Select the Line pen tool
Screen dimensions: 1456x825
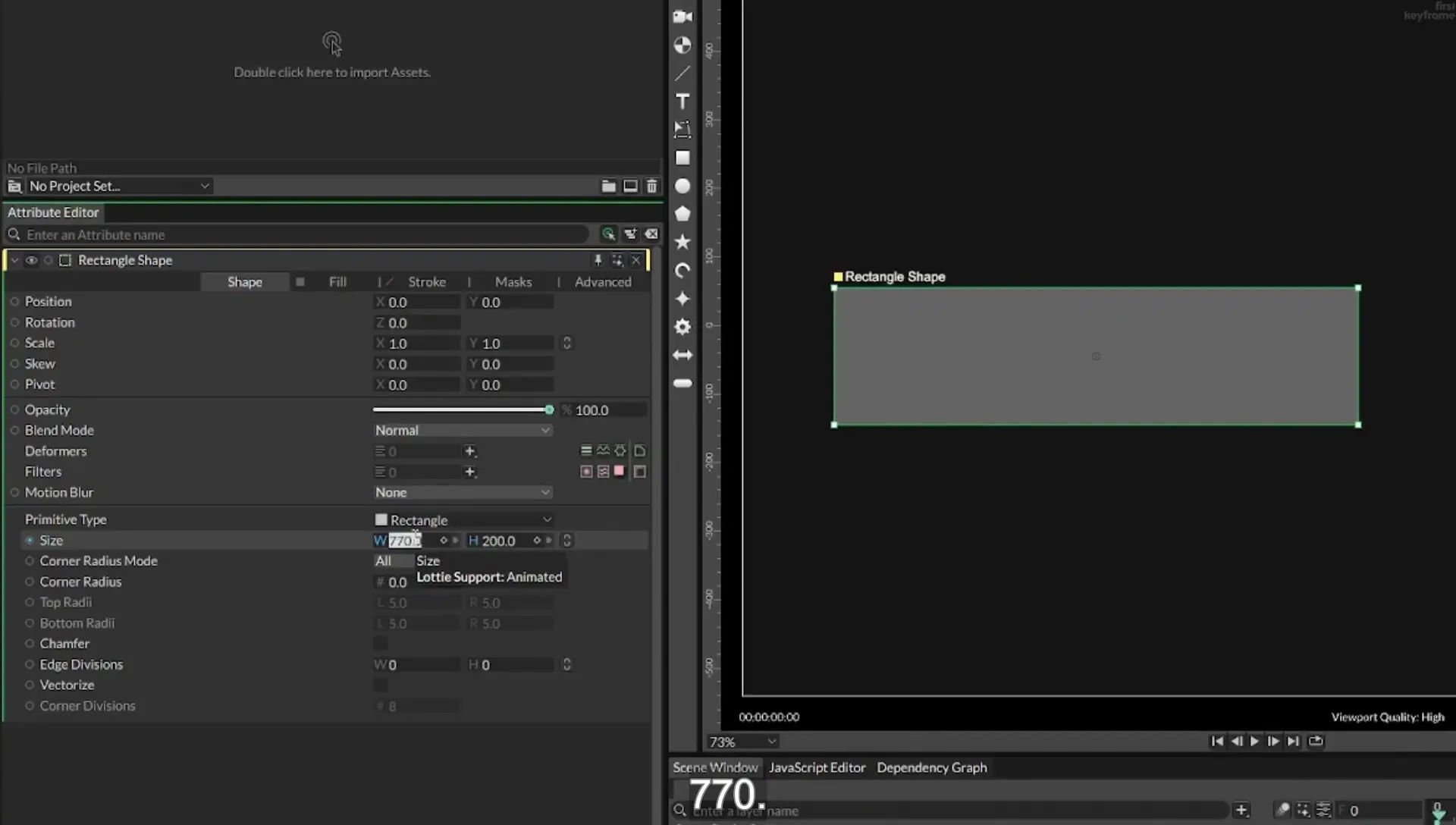pos(682,73)
